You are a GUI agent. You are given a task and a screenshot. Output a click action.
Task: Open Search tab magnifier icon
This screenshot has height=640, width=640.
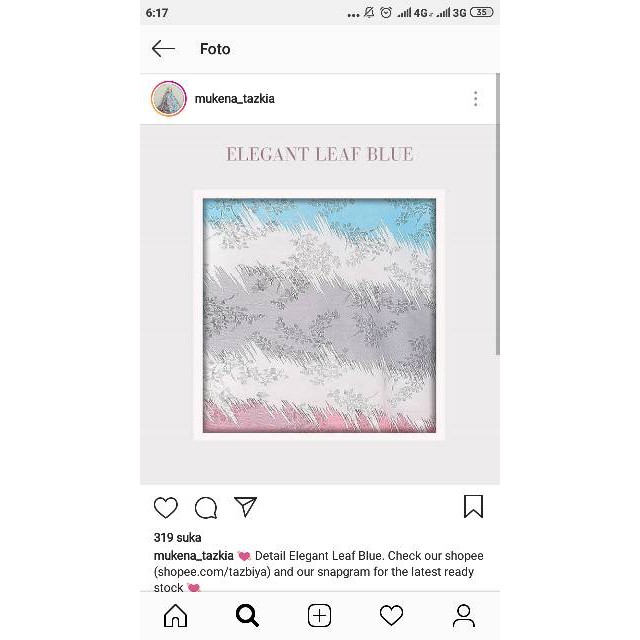tap(247, 616)
